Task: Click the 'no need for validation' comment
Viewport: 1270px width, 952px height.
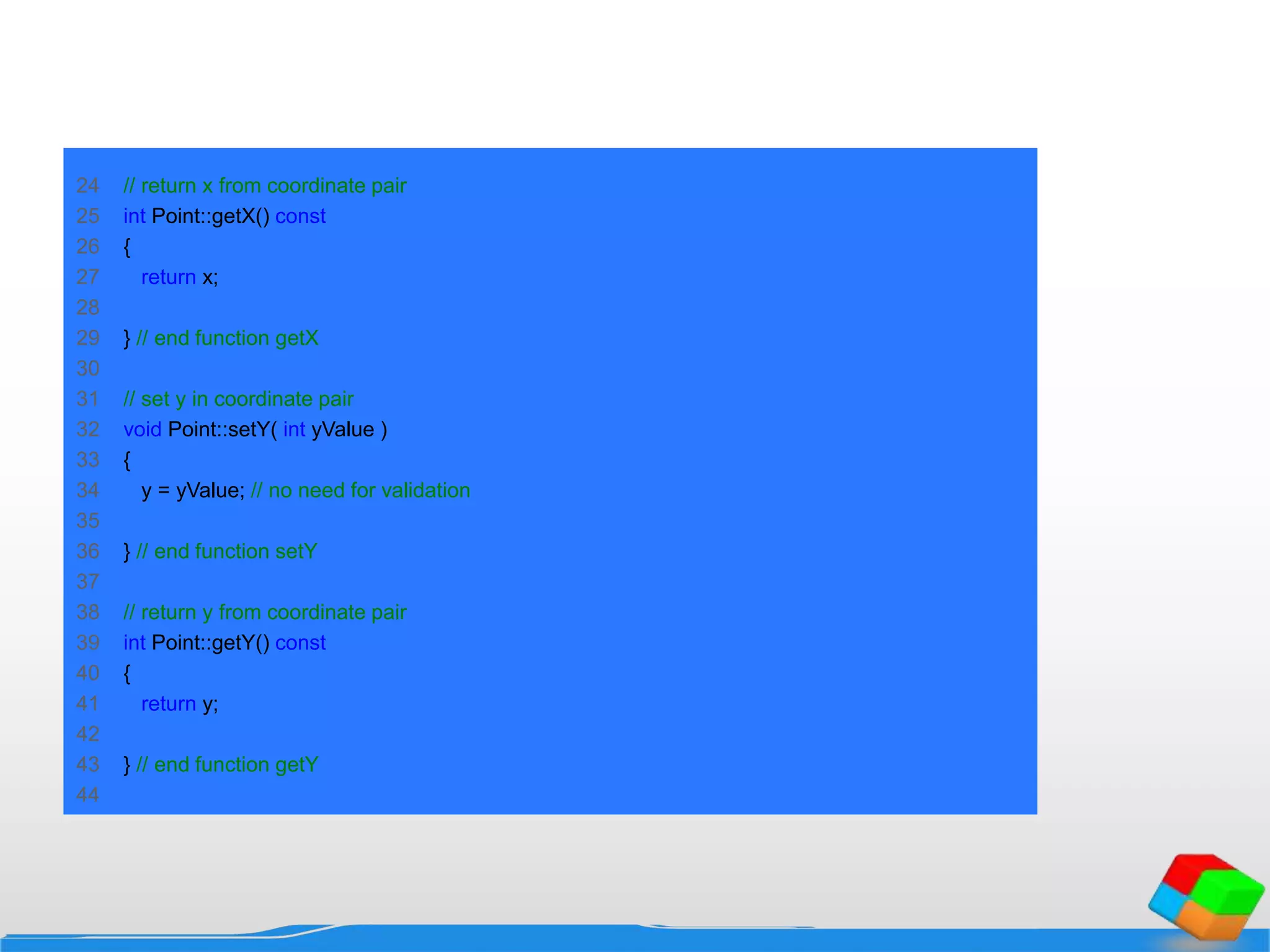Action: [x=360, y=490]
